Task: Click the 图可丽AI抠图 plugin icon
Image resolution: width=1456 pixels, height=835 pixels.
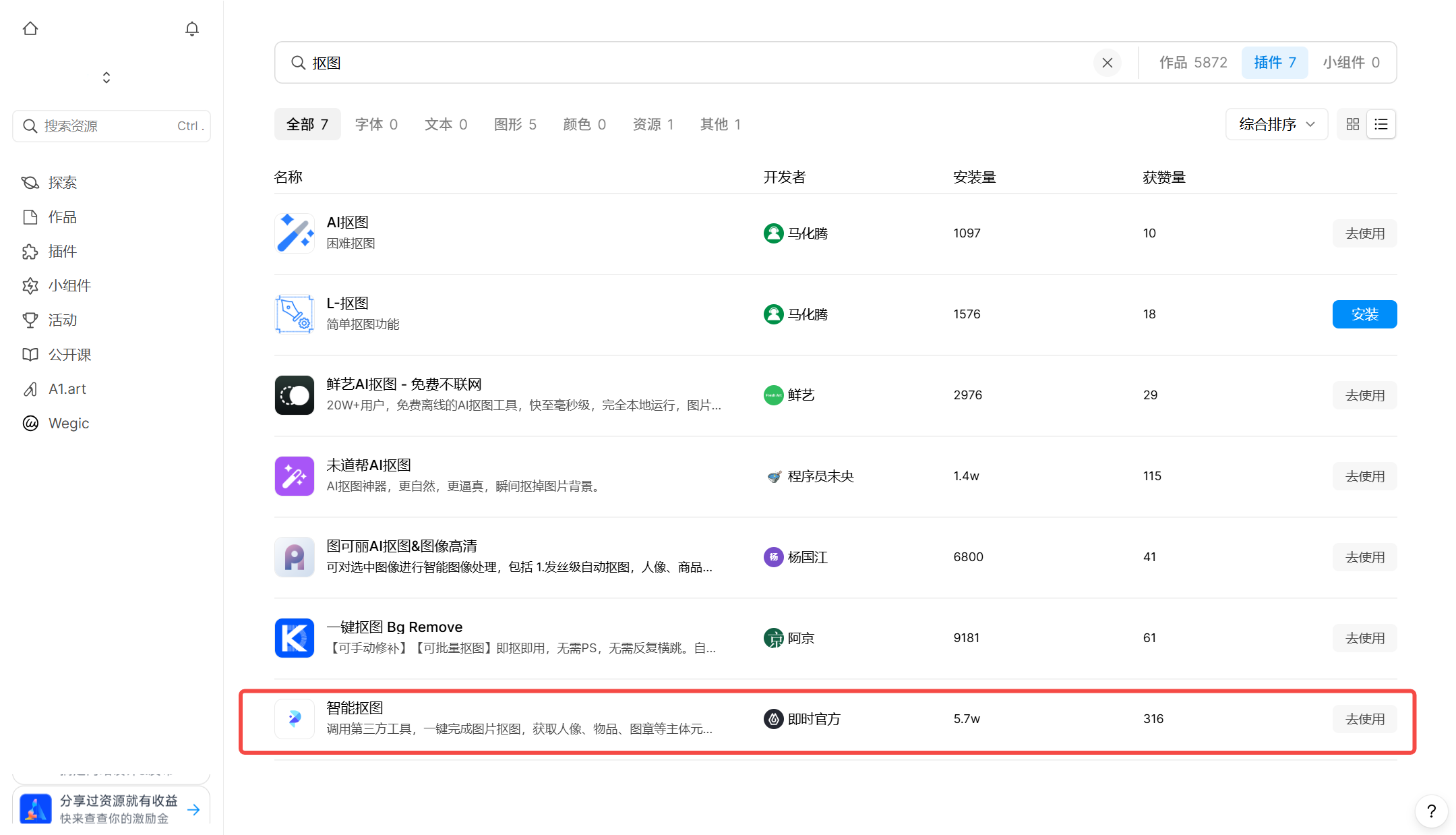Action: click(x=295, y=557)
